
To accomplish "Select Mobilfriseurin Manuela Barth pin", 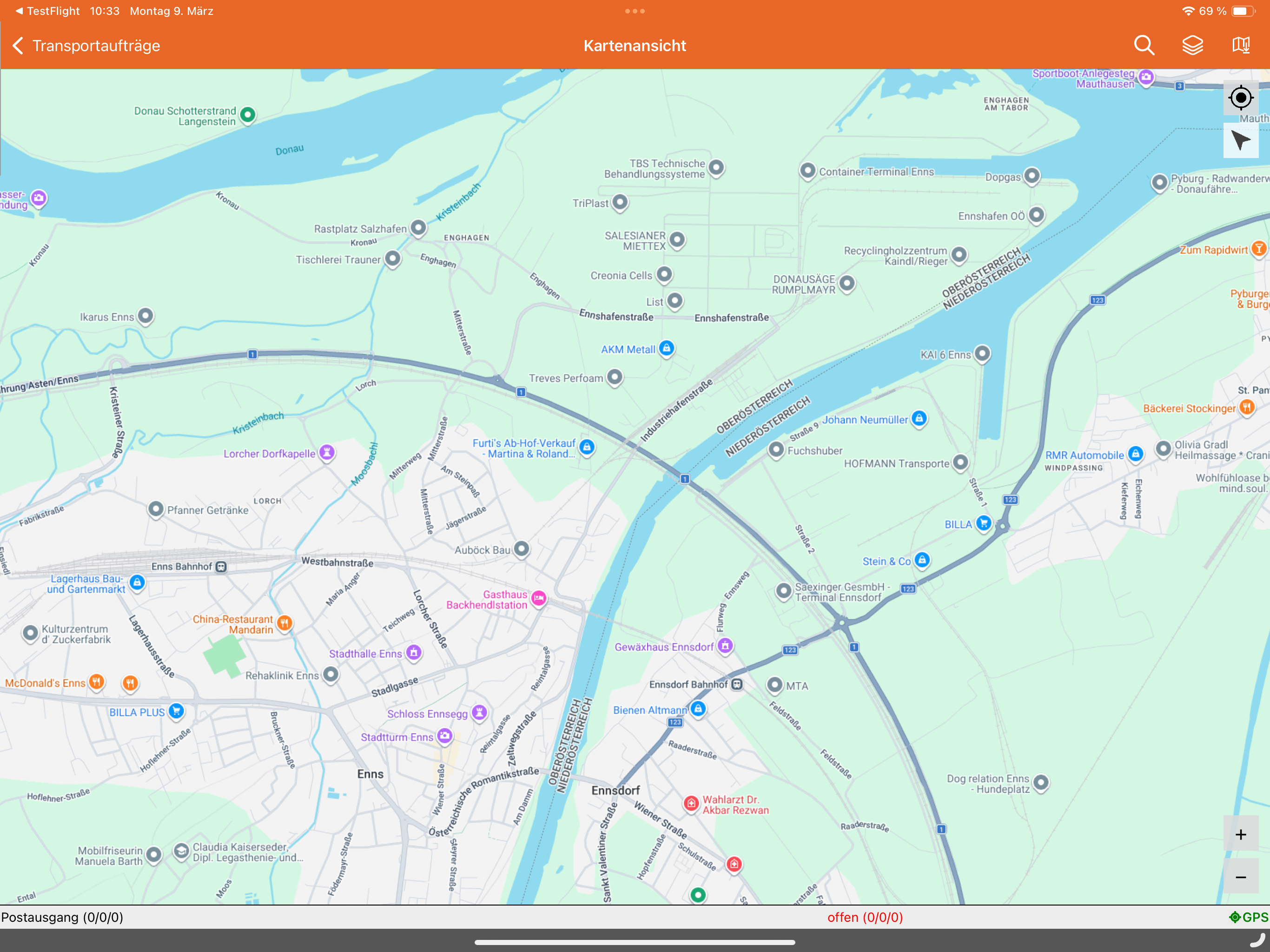I will pyautogui.click(x=153, y=855).
